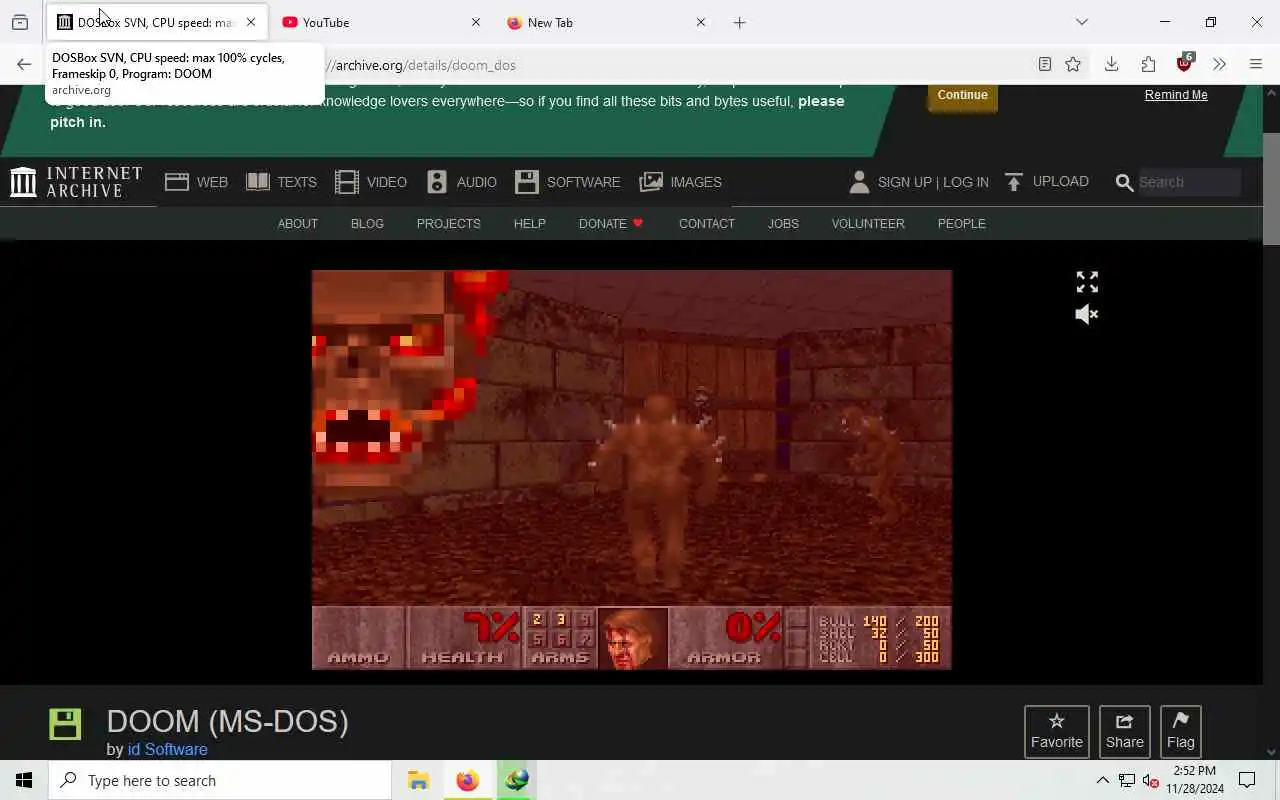Click the magnifier search icon in archive header

(x=1124, y=183)
